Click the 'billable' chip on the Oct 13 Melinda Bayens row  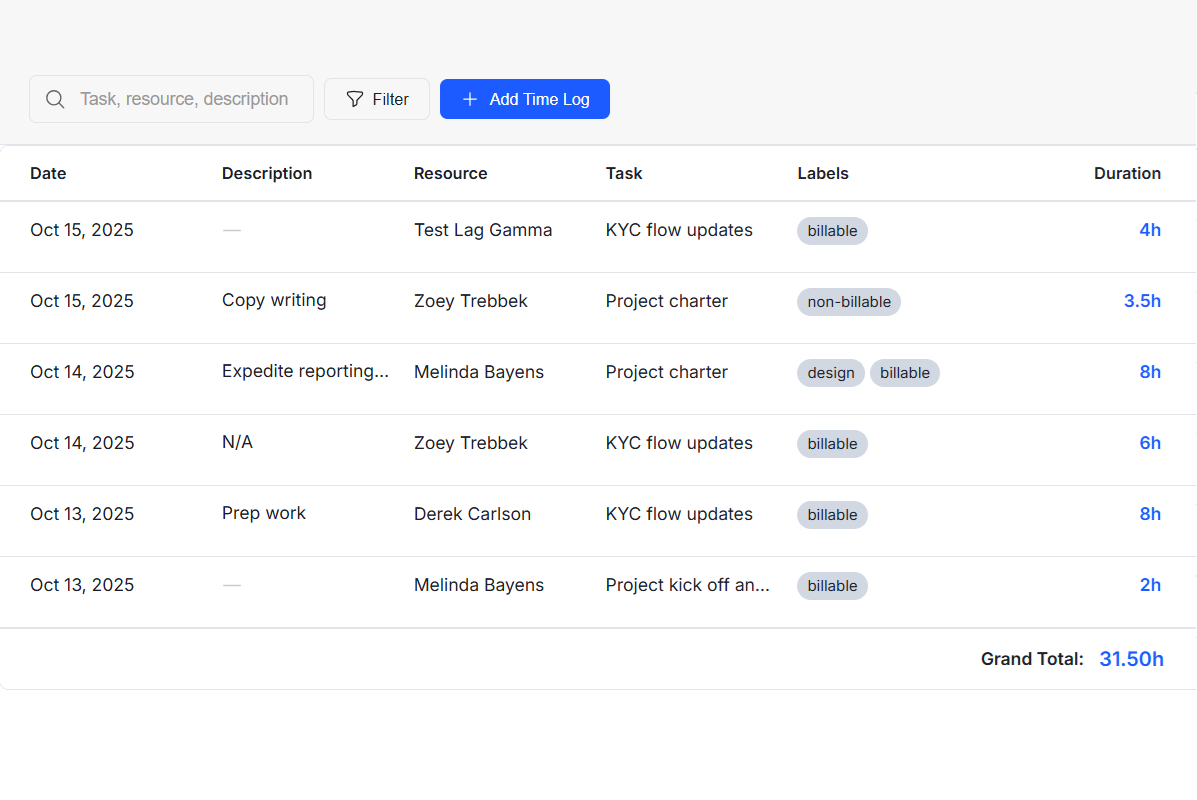pos(832,585)
